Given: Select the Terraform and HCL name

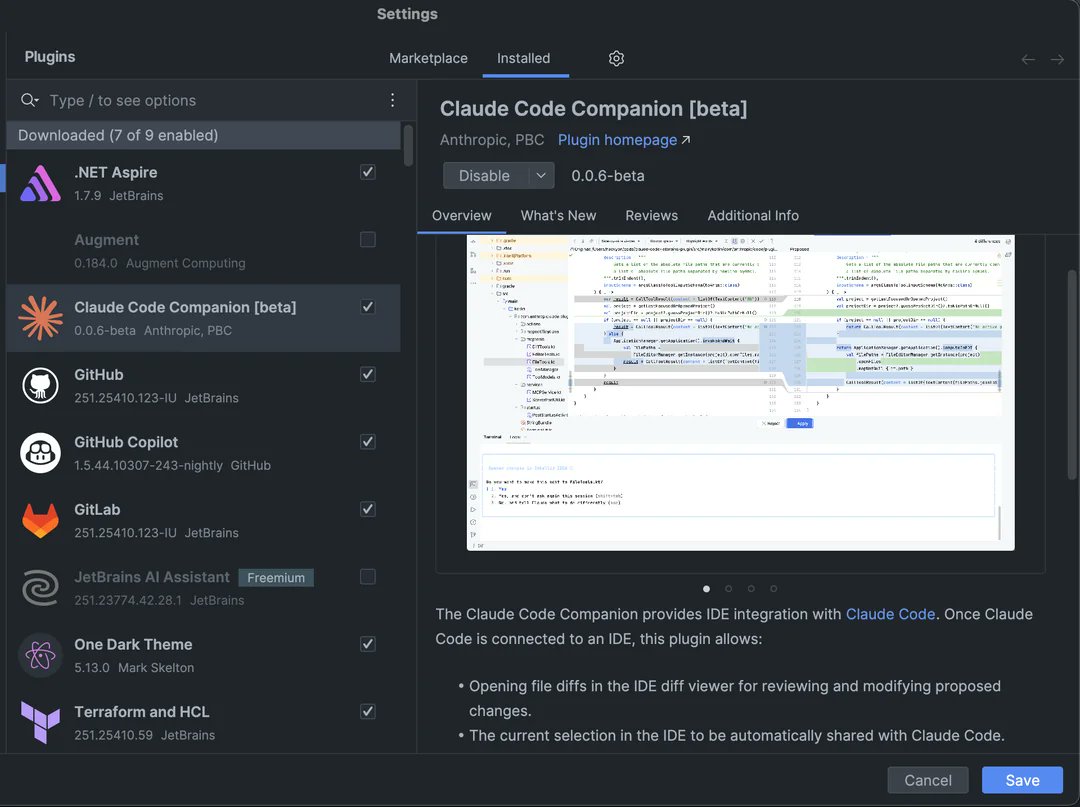Looking at the screenshot, I should pos(142,712).
